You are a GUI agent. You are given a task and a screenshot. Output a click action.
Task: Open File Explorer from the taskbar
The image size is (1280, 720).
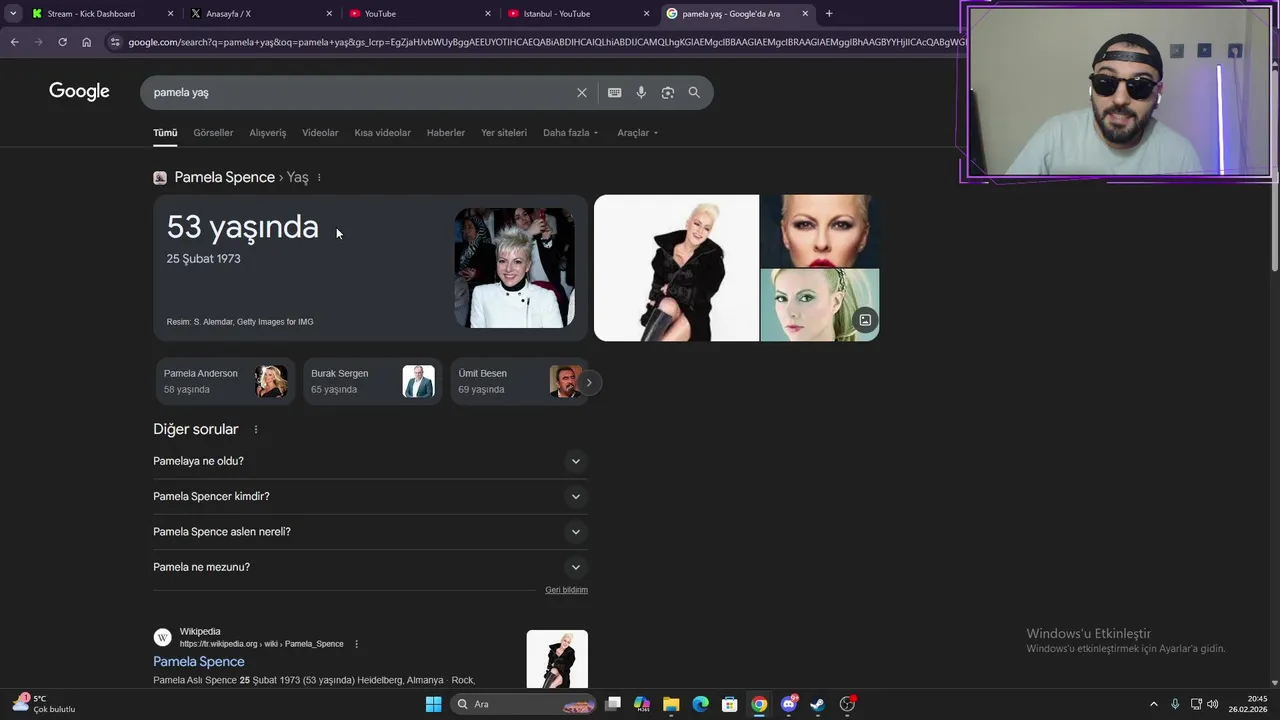671,704
